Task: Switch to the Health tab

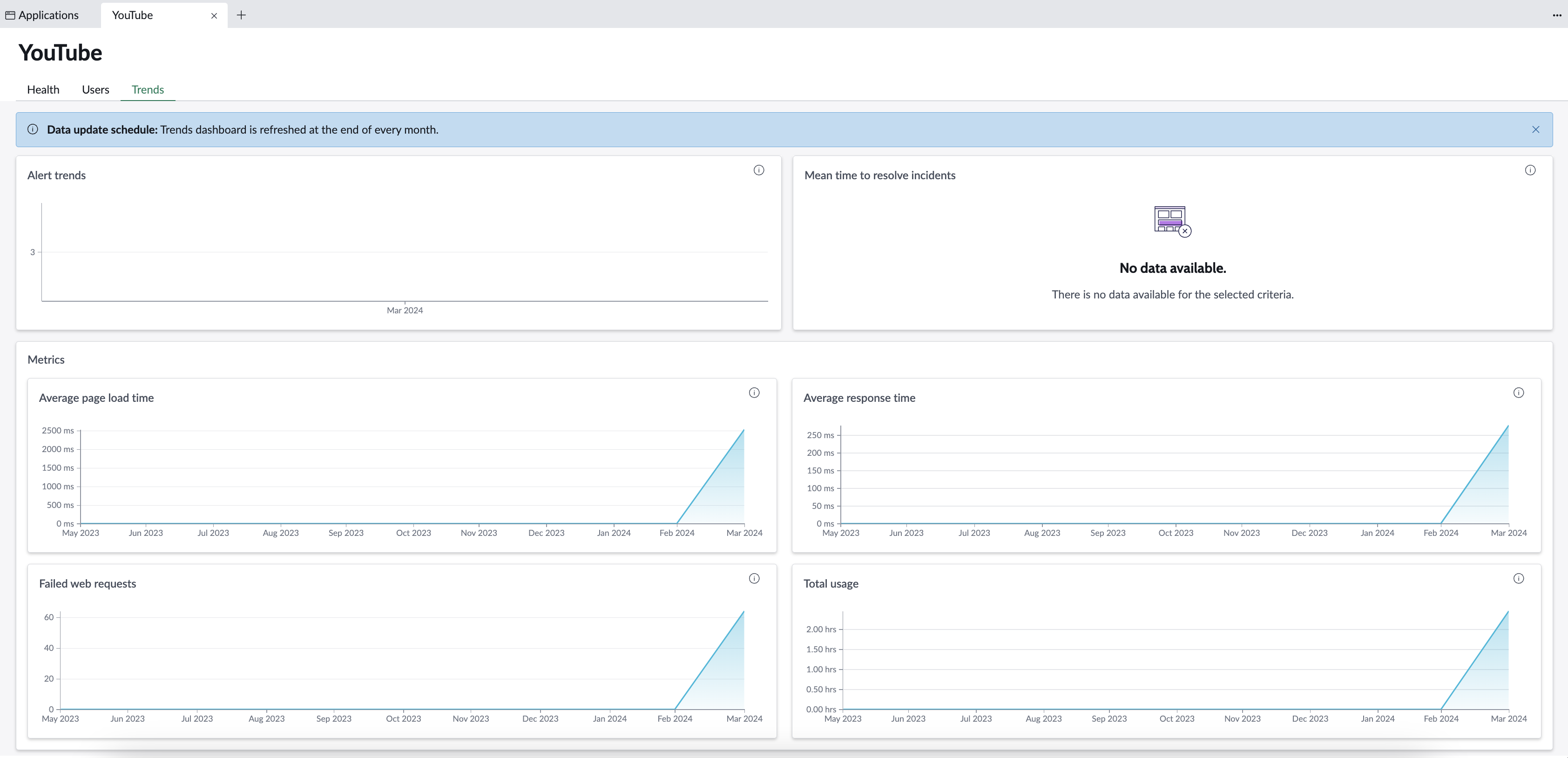Action: [43, 89]
